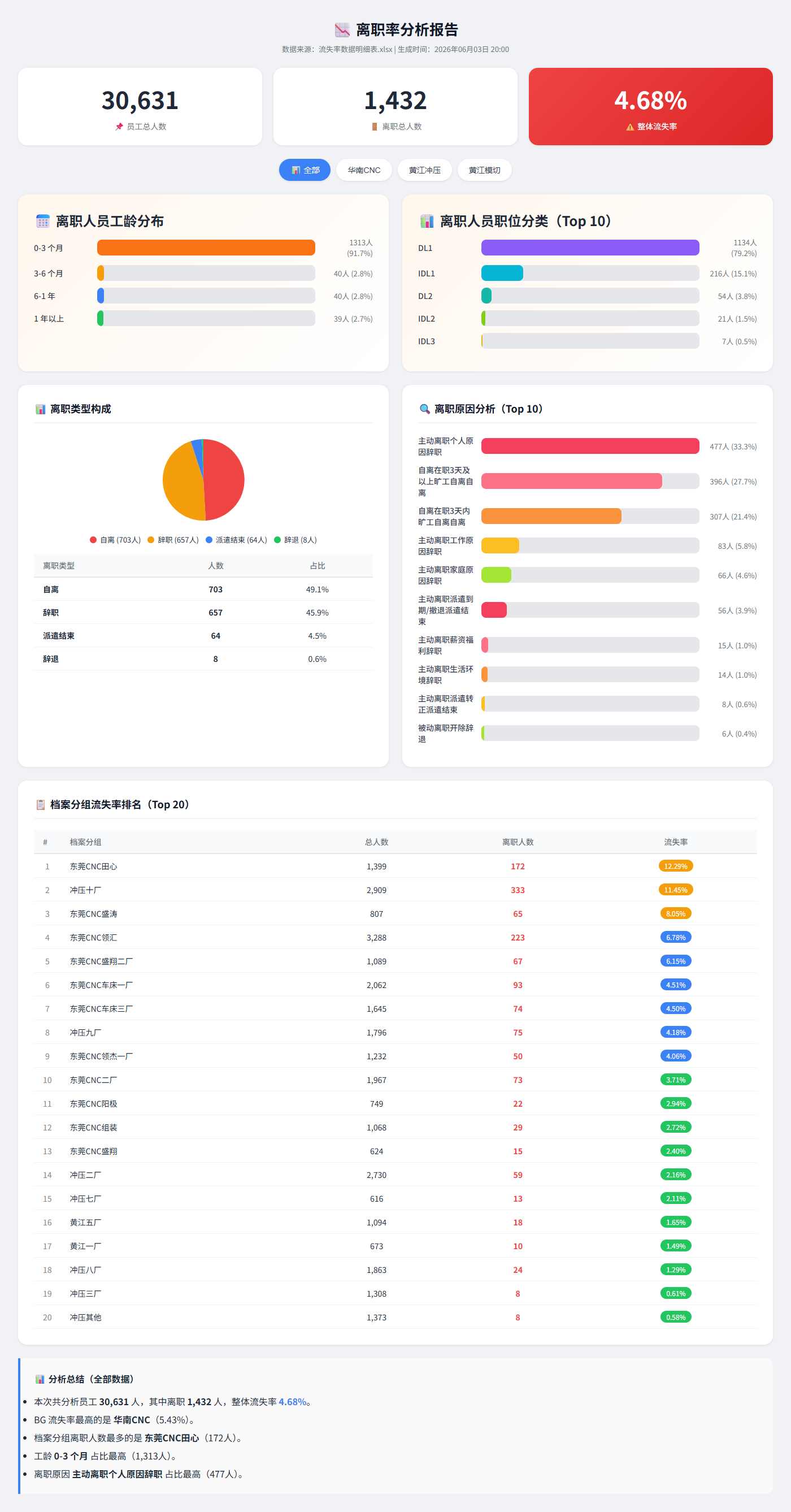The height and width of the screenshot is (1512, 791).
Task: Click the DL2 position bar
Action: (590, 296)
